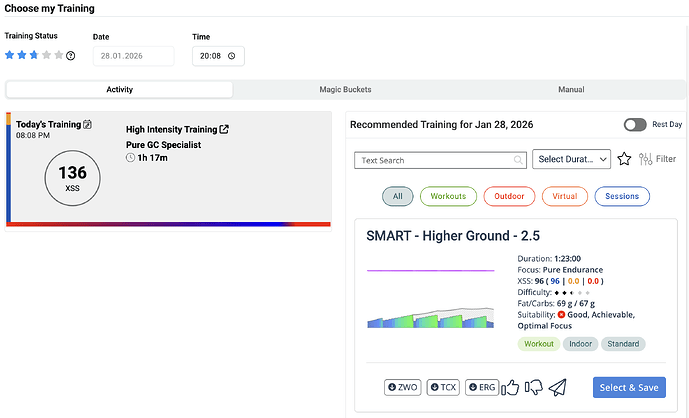Give the workout a thumbs up
This screenshot has width=689, height=418.
pyautogui.click(x=511, y=388)
